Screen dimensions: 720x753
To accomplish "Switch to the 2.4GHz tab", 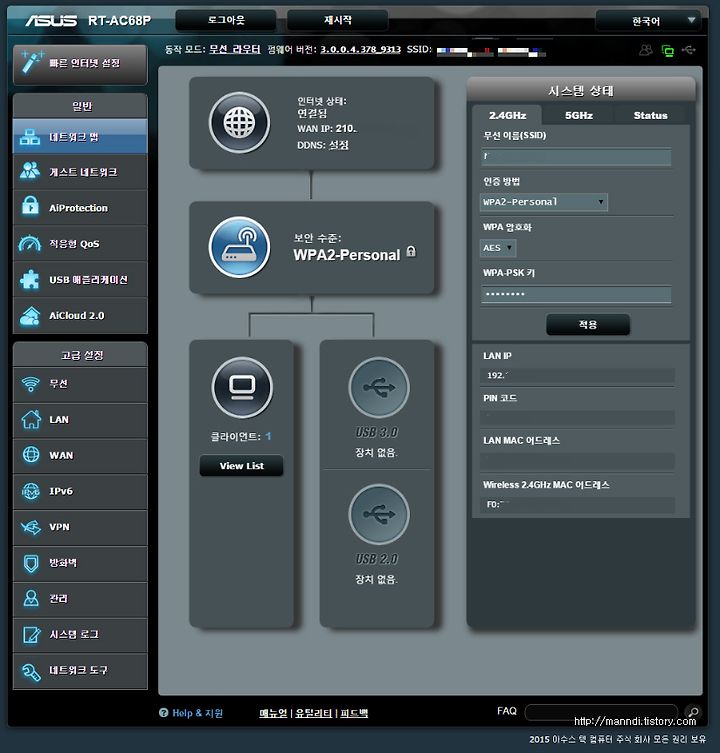I will 507,115.
